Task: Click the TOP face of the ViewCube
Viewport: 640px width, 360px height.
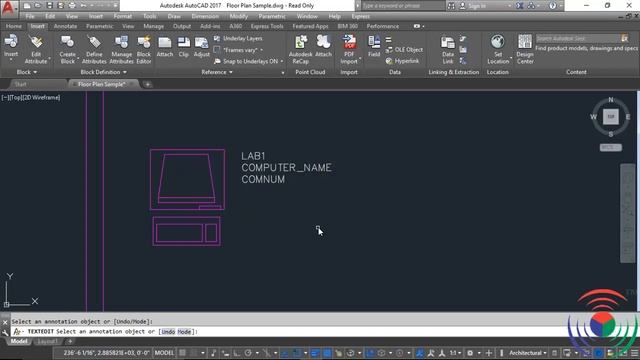Action: click(x=611, y=117)
